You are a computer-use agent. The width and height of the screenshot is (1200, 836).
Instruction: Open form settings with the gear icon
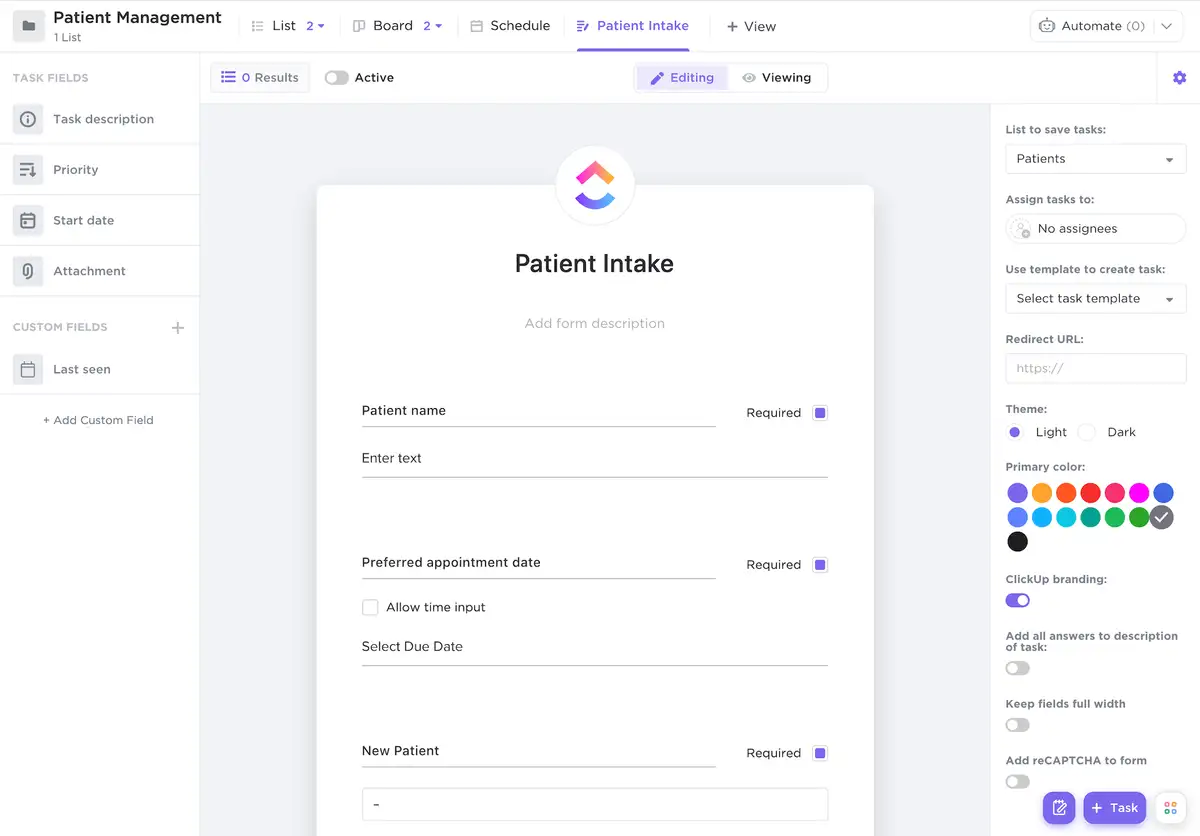(1179, 77)
